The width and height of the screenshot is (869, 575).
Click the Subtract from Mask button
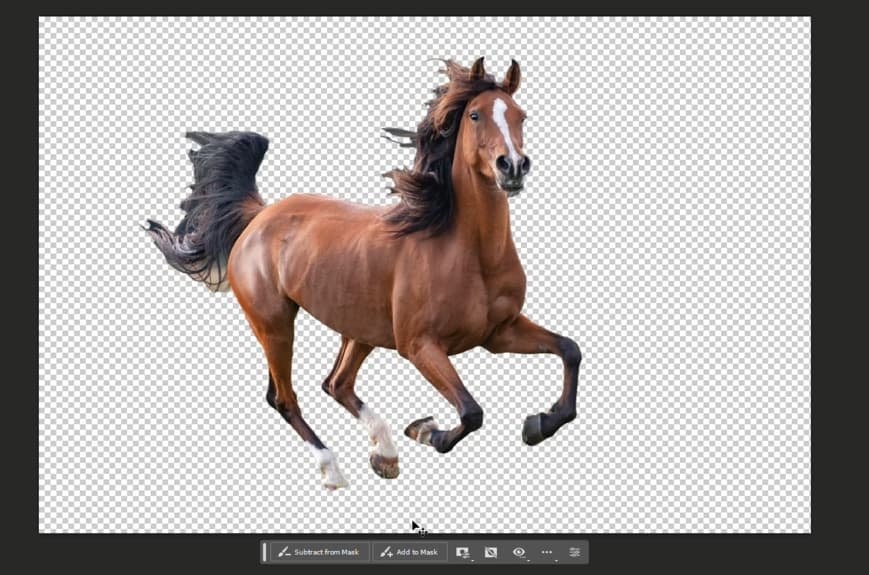[x=318, y=552]
